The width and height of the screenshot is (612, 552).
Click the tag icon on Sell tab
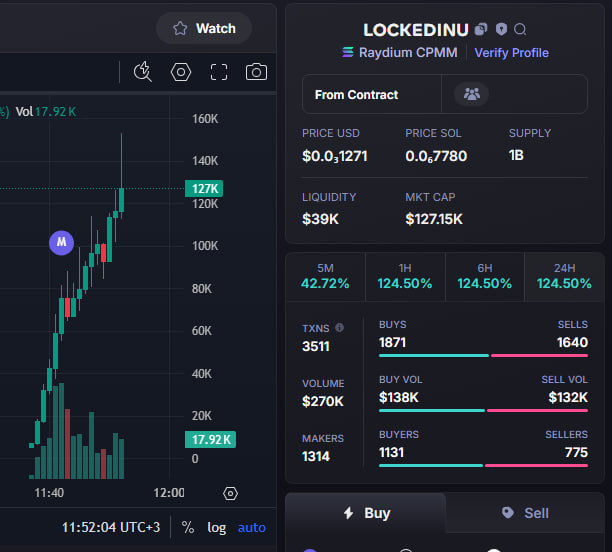(507, 513)
